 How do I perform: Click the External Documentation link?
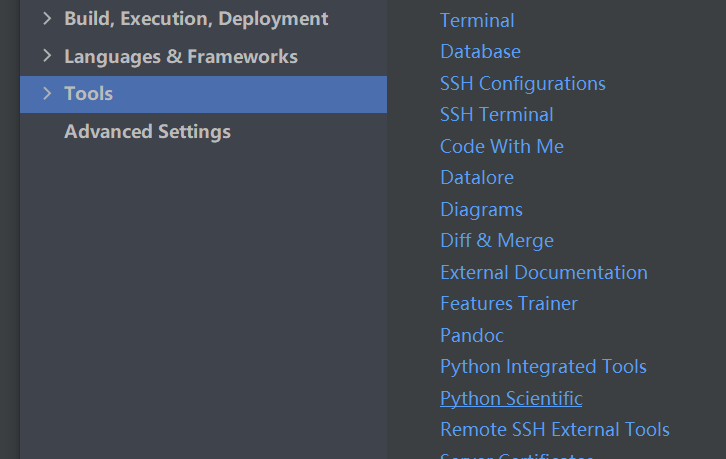(x=543, y=272)
